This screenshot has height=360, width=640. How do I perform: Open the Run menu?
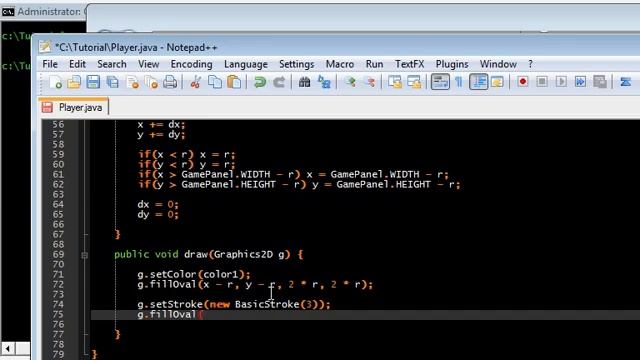374,64
